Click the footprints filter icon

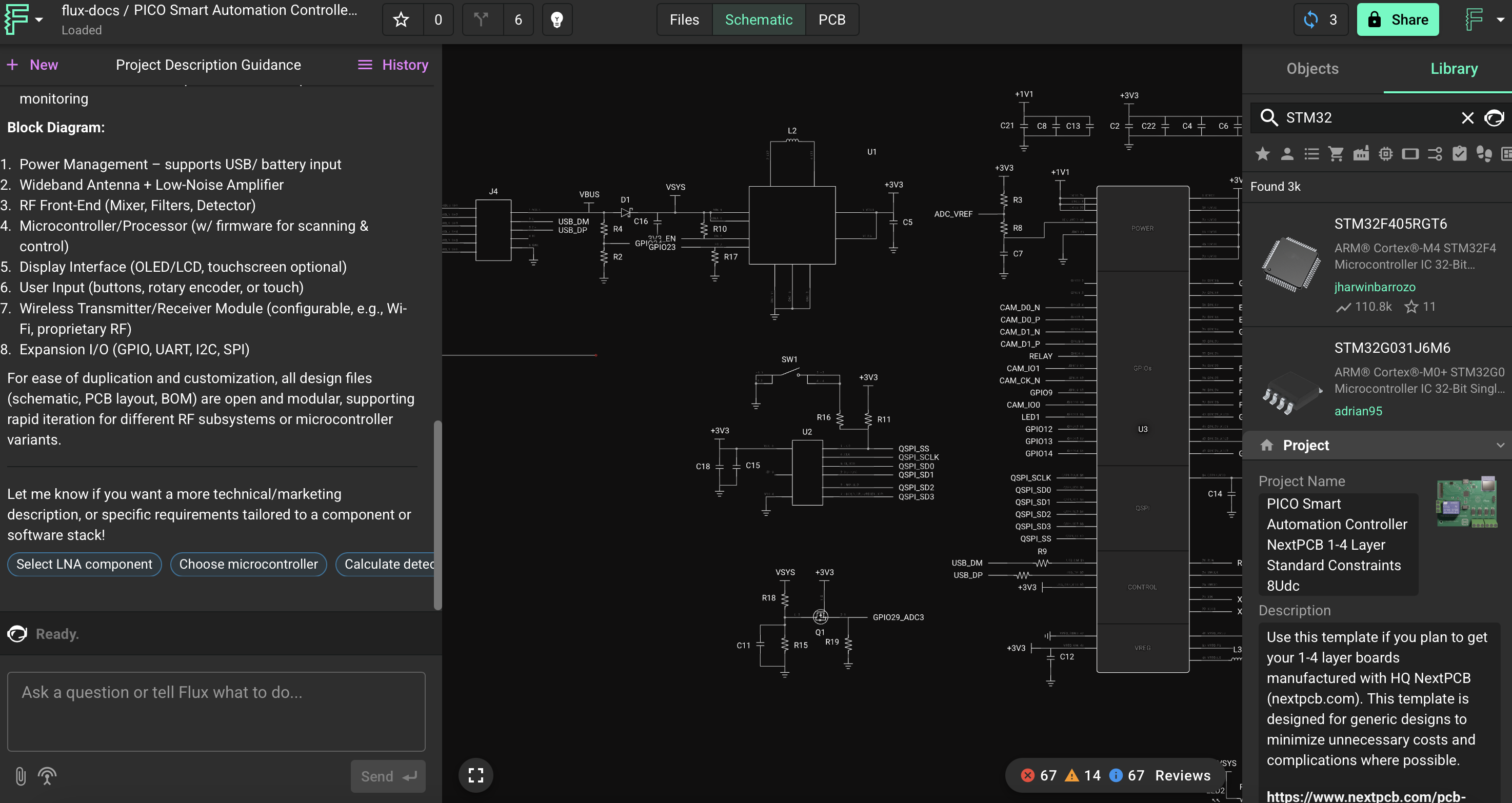coord(1484,154)
